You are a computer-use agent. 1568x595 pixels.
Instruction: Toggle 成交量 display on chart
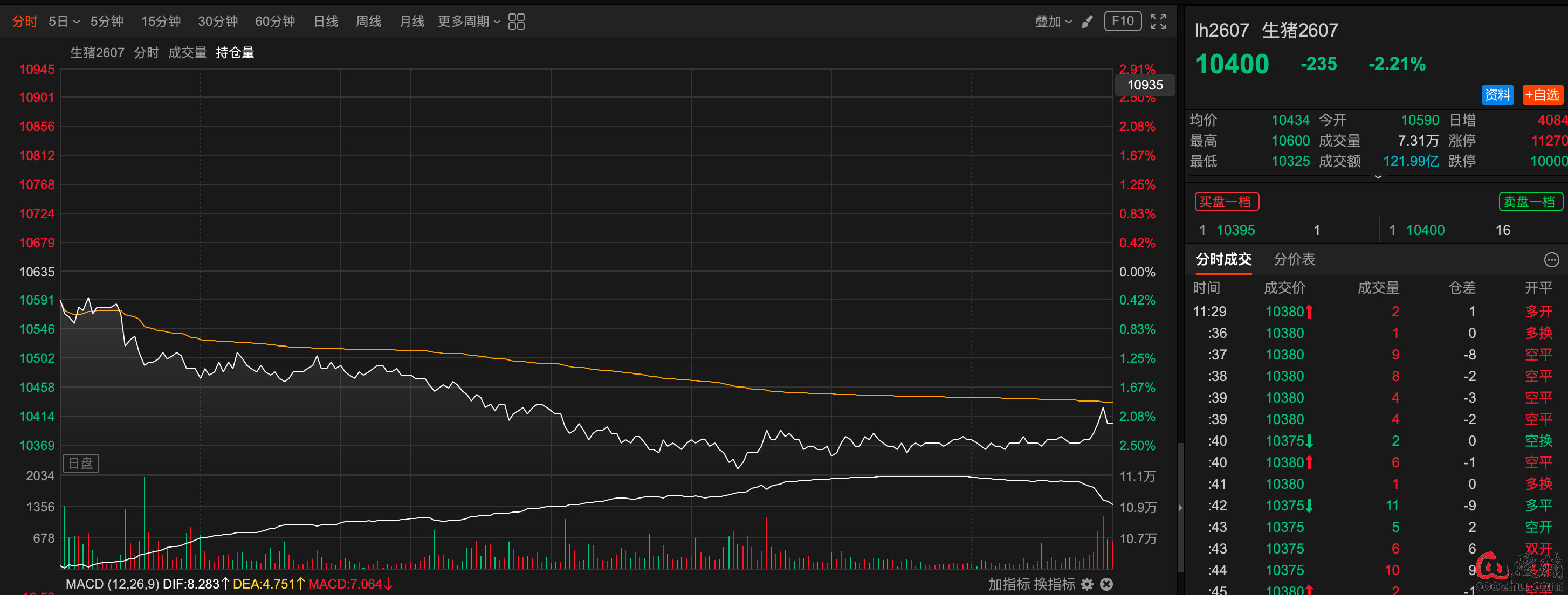click(x=187, y=53)
